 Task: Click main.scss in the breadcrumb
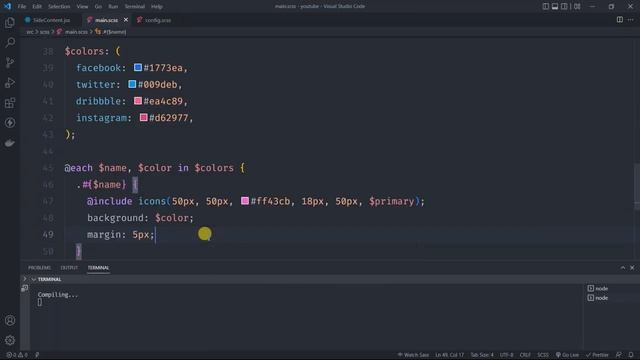coord(76,32)
